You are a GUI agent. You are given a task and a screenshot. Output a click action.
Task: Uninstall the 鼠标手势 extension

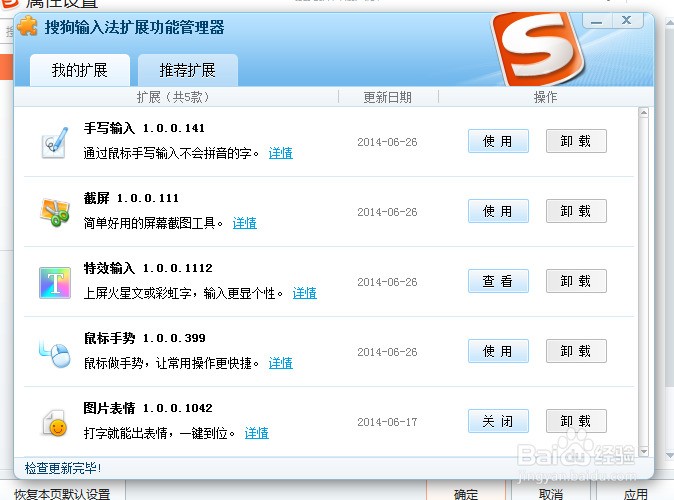point(576,351)
